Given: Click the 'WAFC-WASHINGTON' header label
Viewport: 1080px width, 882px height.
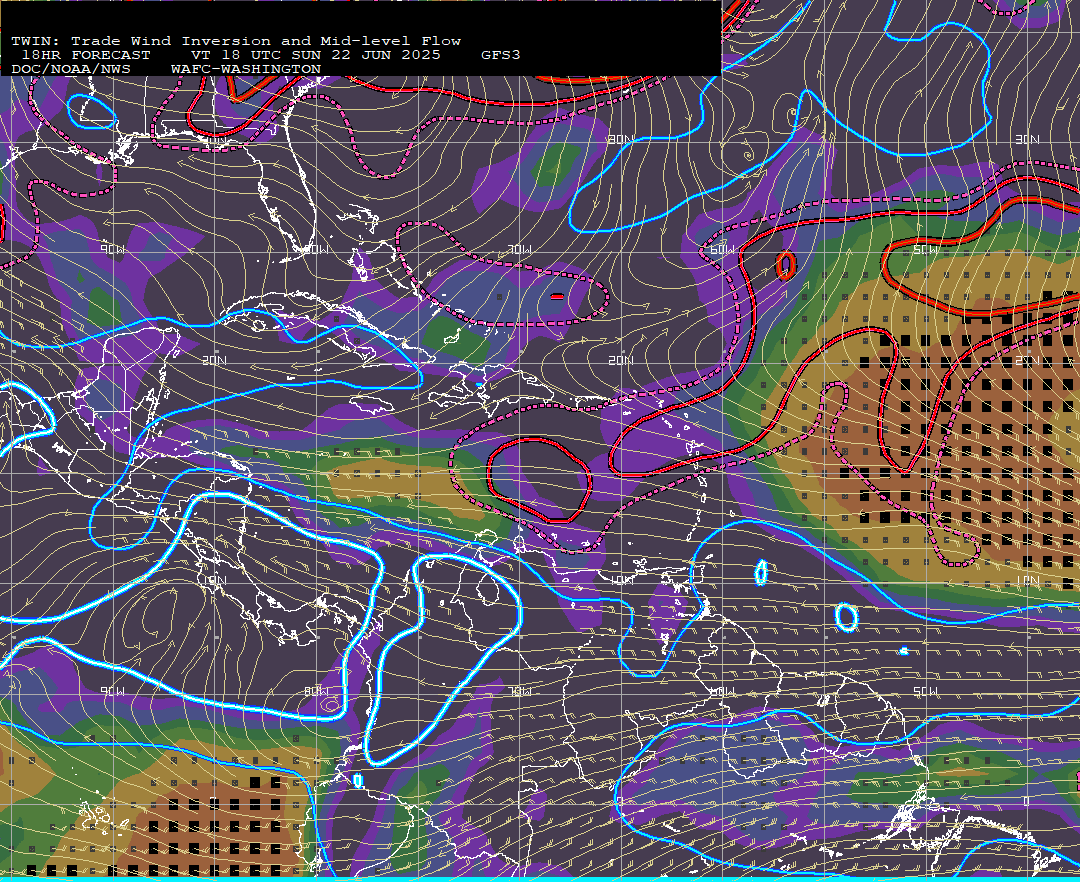Looking at the screenshot, I should [x=245, y=70].
